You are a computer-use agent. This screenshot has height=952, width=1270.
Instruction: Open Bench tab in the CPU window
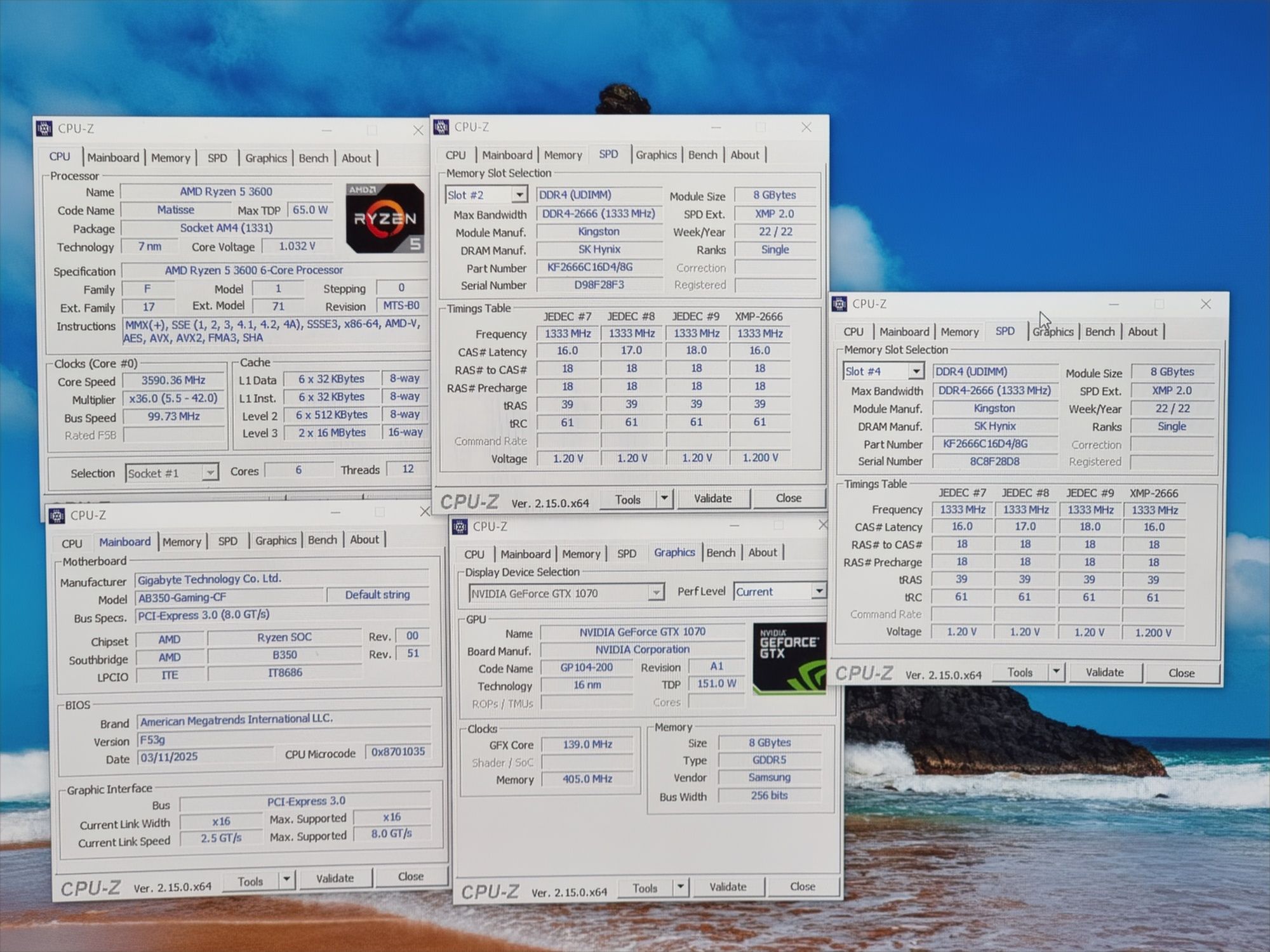[x=314, y=158]
